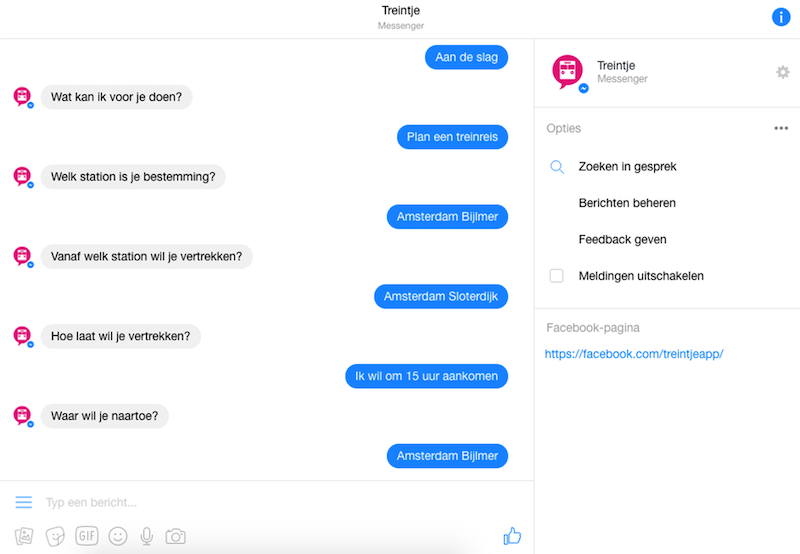Image resolution: width=800 pixels, height=554 pixels.
Task: Open the emoji picker
Action: coord(117,536)
